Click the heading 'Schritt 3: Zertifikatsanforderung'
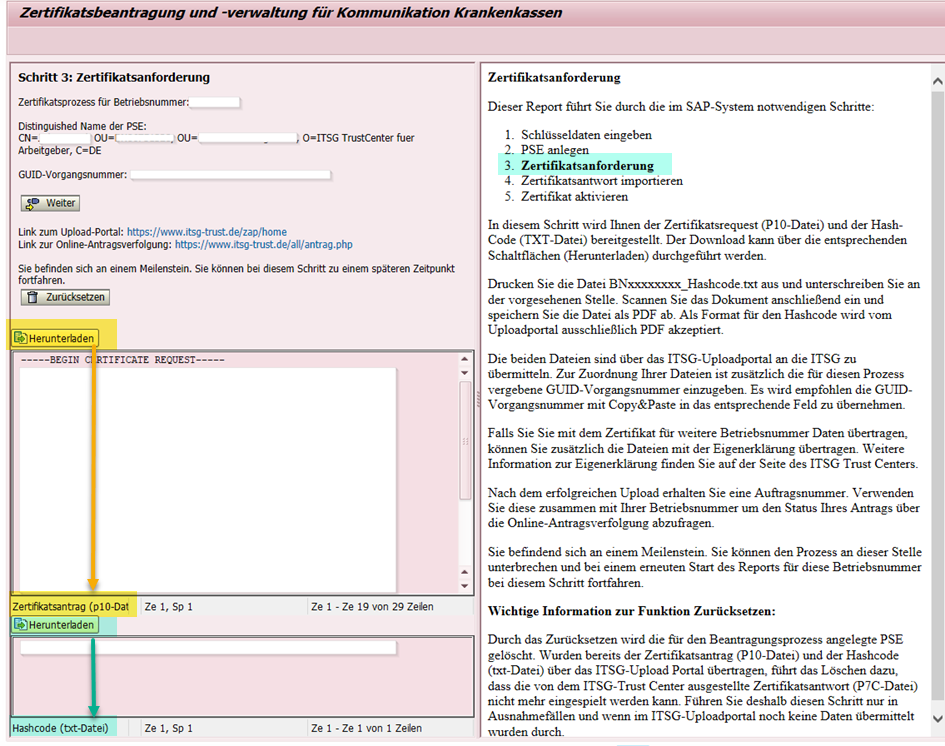 (114, 77)
